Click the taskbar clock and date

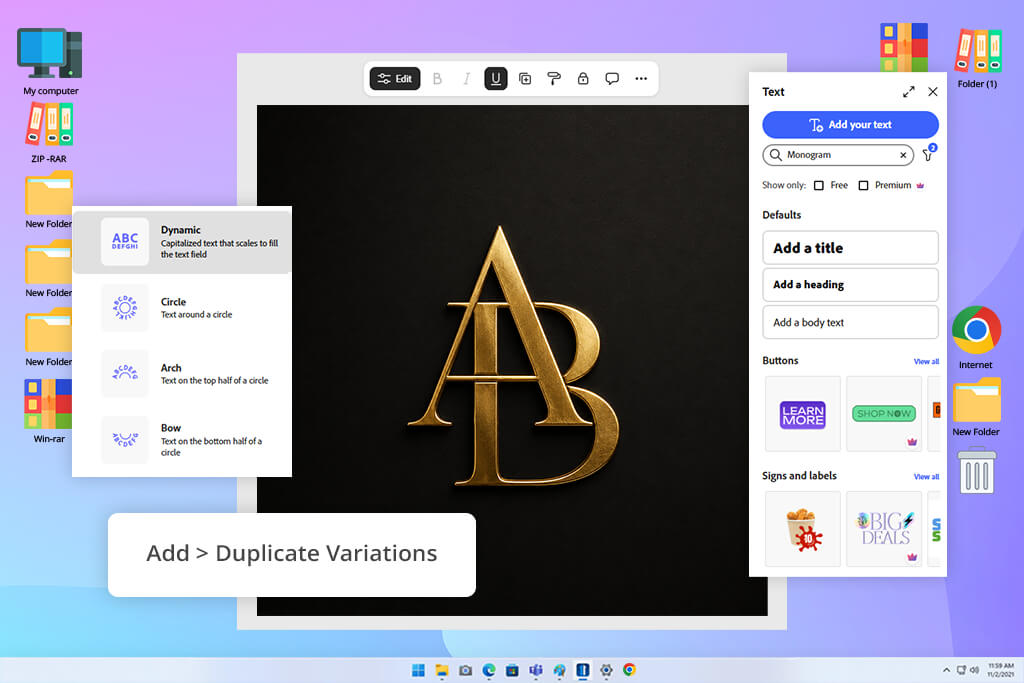click(x=1000, y=670)
